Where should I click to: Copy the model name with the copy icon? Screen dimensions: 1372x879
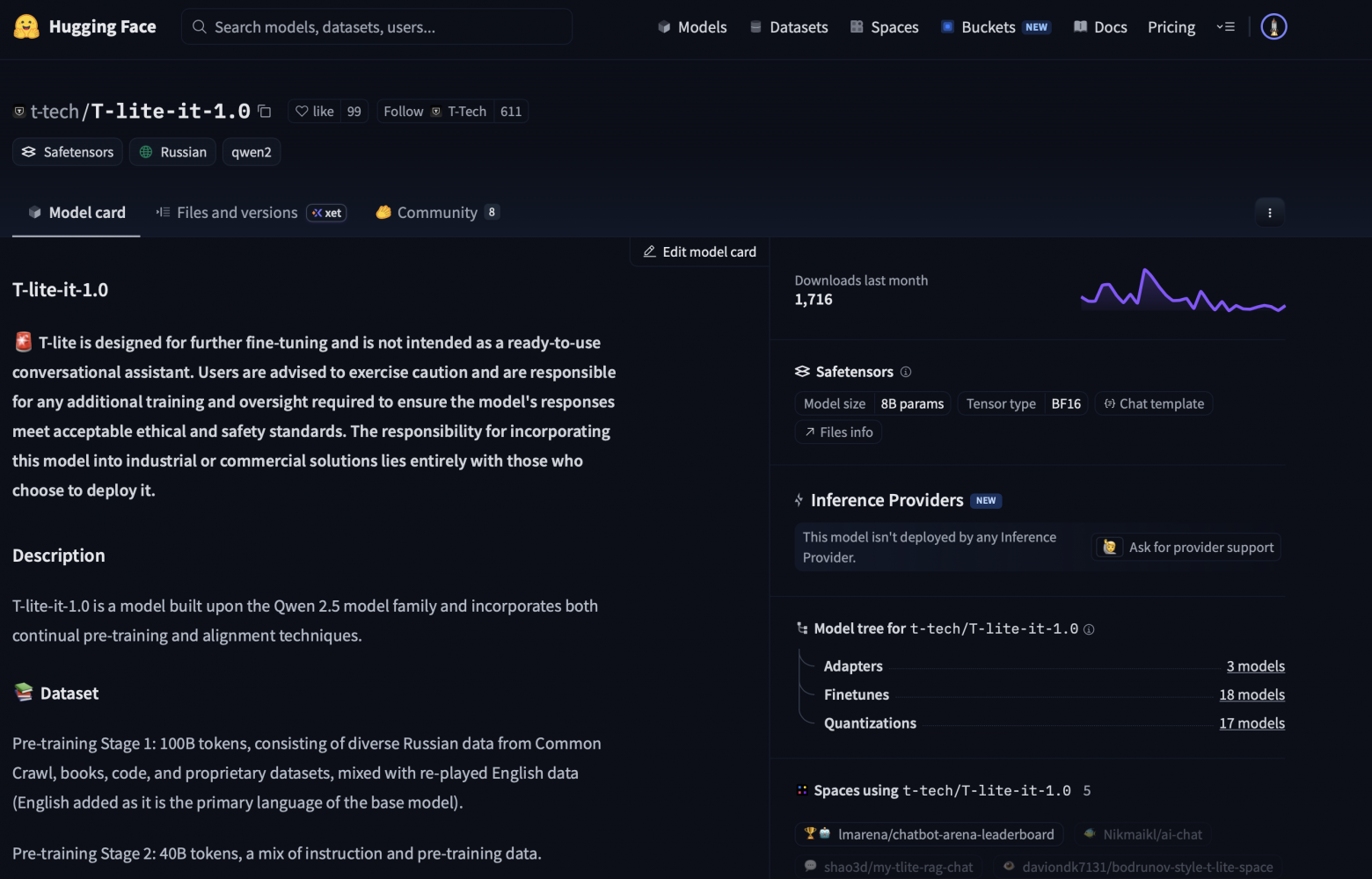265,112
